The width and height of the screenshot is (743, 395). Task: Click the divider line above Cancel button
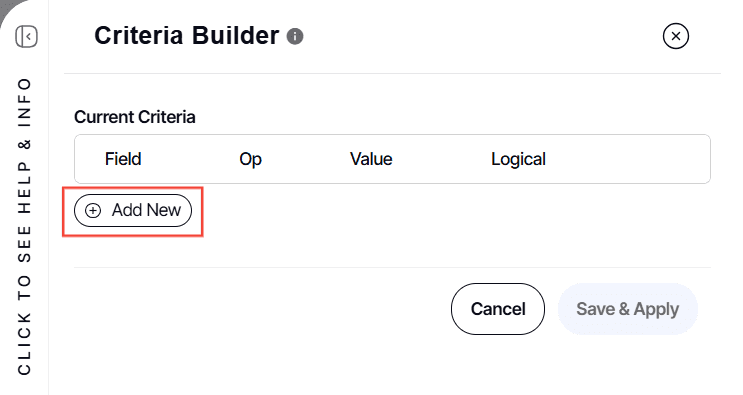[392, 268]
